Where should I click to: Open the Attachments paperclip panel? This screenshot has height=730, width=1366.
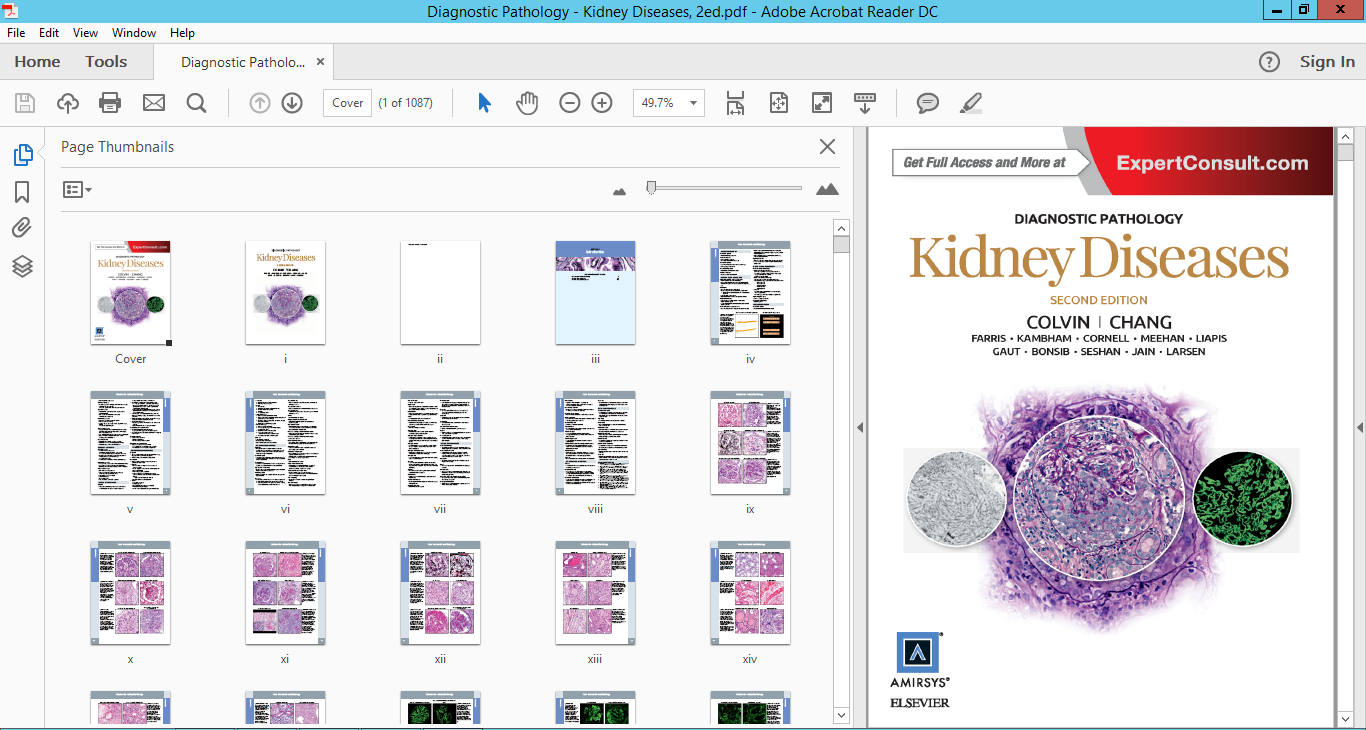click(22, 228)
